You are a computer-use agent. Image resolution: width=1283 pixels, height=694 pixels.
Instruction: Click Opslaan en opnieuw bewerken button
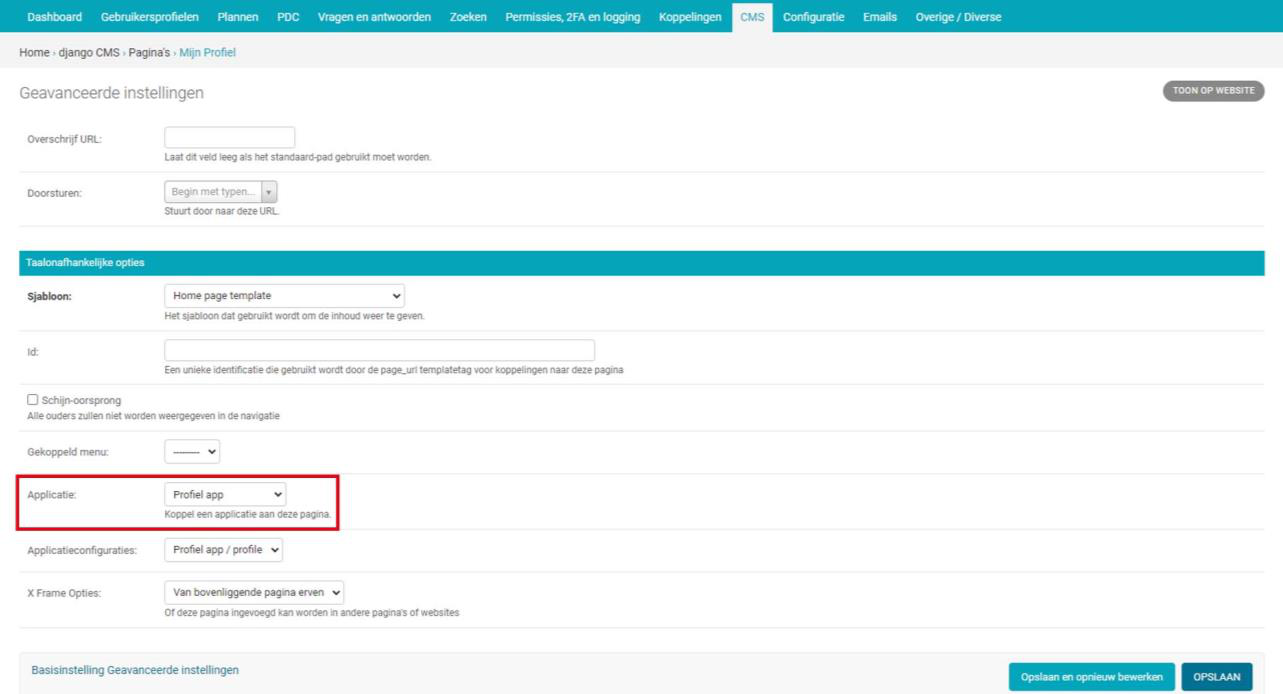(x=1091, y=677)
